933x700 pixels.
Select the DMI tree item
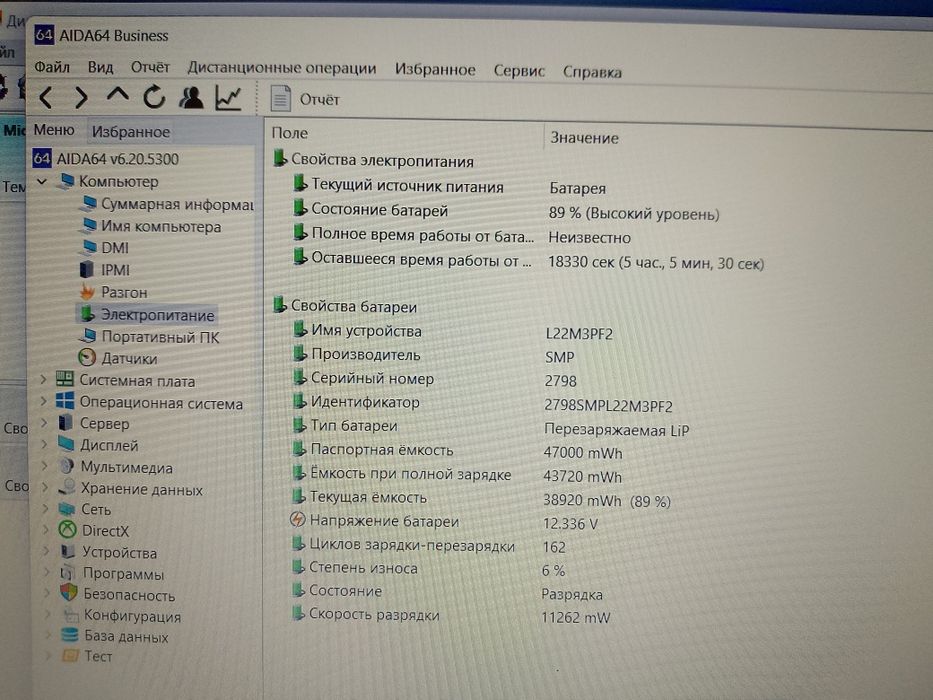click(105, 248)
